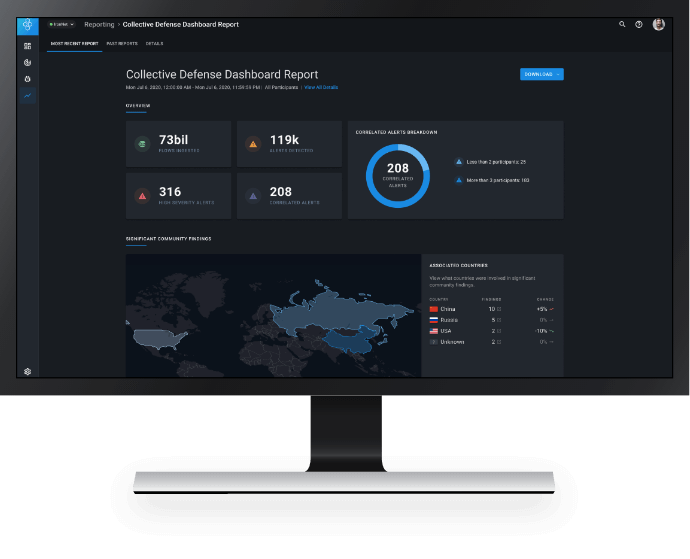Screen dimensions: 690x559
Task: Open China findings external link icon
Action: pos(499,309)
